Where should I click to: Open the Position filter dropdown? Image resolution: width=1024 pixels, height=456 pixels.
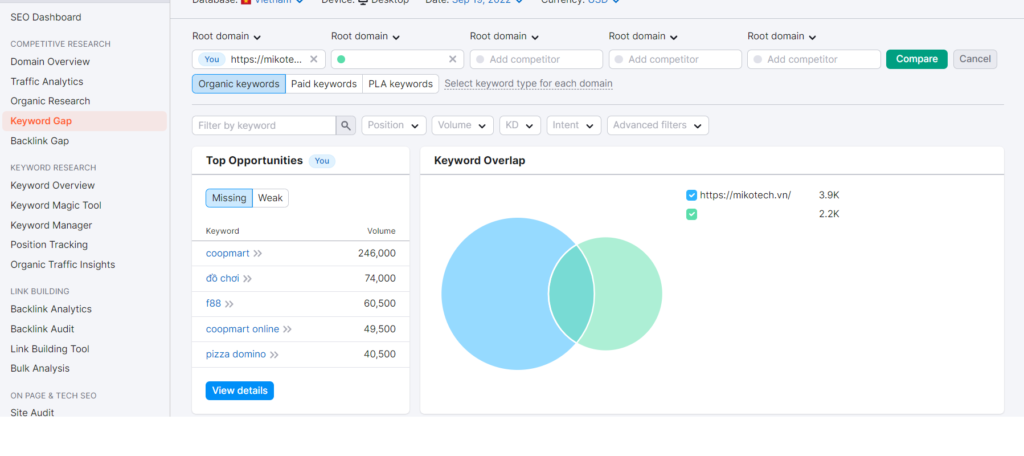[x=393, y=125]
